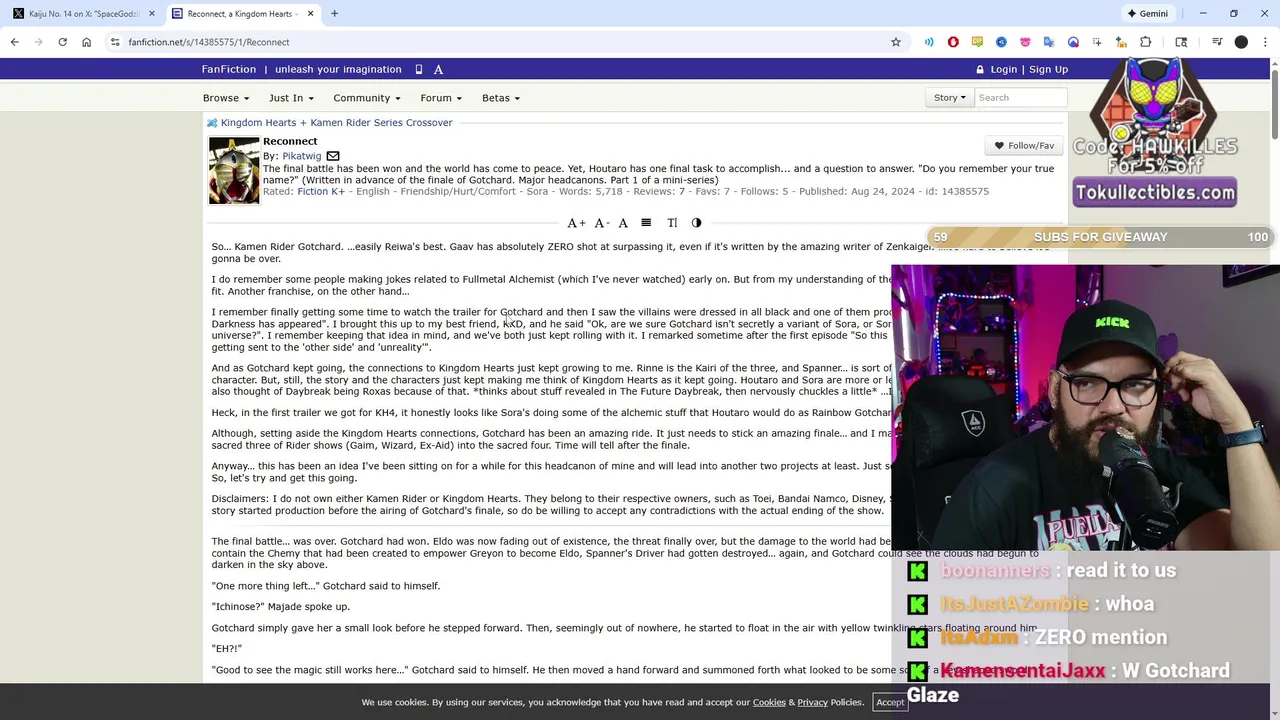Send private message via envelope icon next to Pikatwig
The width and height of the screenshot is (1280, 720).
tap(333, 156)
